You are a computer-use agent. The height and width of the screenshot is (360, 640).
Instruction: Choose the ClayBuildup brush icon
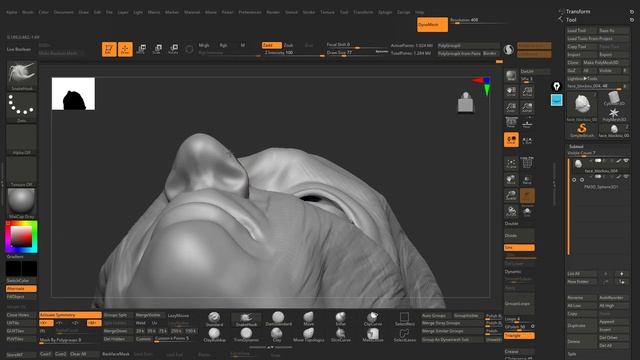point(214,335)
